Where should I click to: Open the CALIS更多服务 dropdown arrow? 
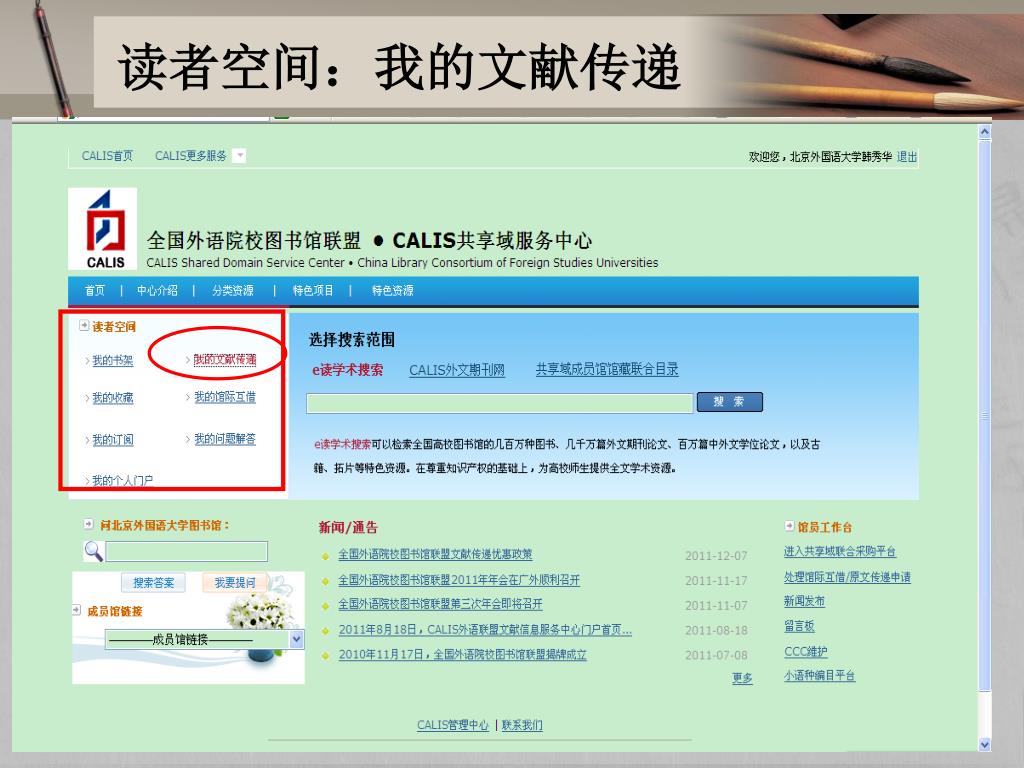point(240,155)
